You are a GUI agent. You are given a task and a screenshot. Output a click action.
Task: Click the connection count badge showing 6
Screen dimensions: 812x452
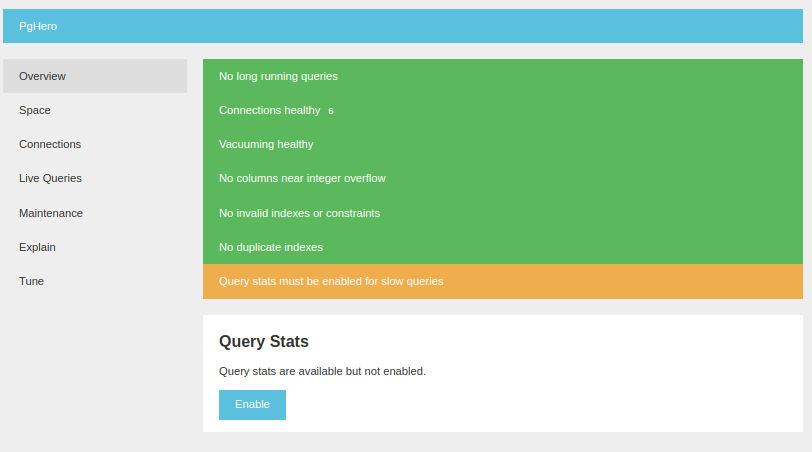[x=331, y=111]
